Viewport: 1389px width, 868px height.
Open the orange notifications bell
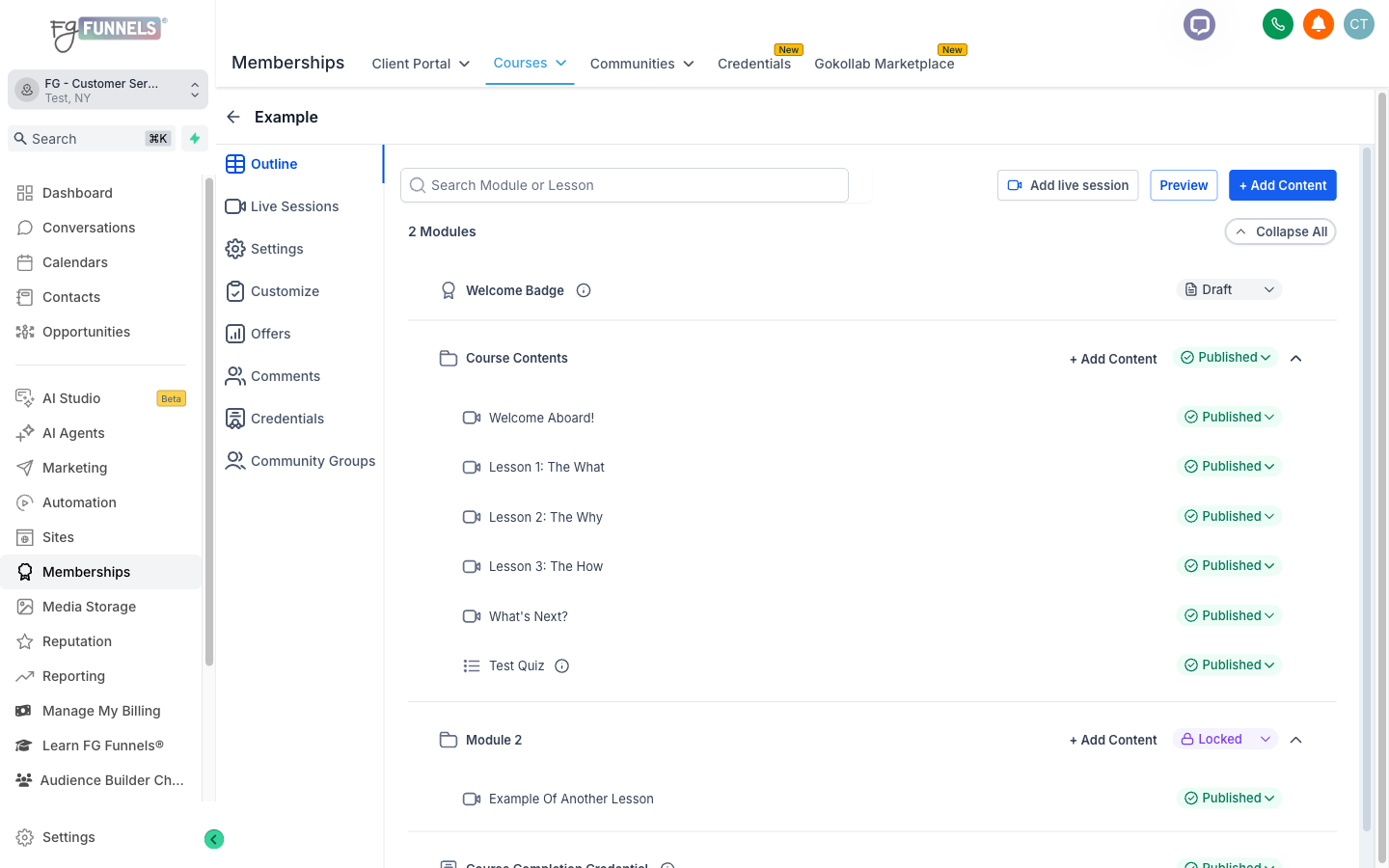(1319, 24)
